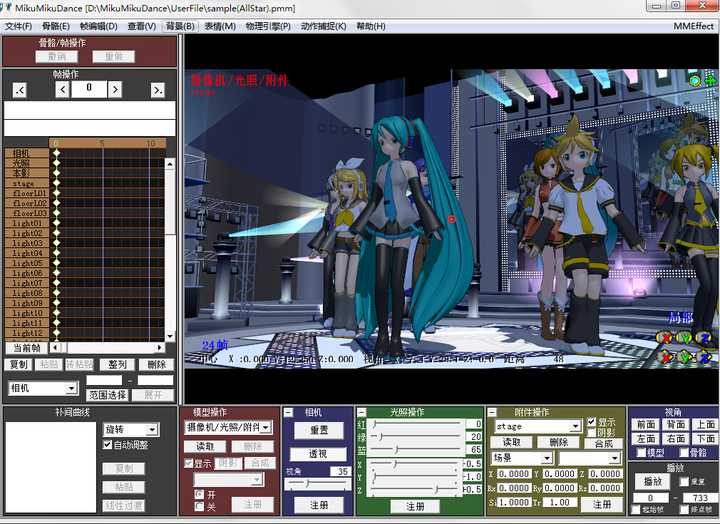Toggle the 自动调整 auto-adjust checkbox
The width and height of the screenshot is (720, 524).
[108, 445]
